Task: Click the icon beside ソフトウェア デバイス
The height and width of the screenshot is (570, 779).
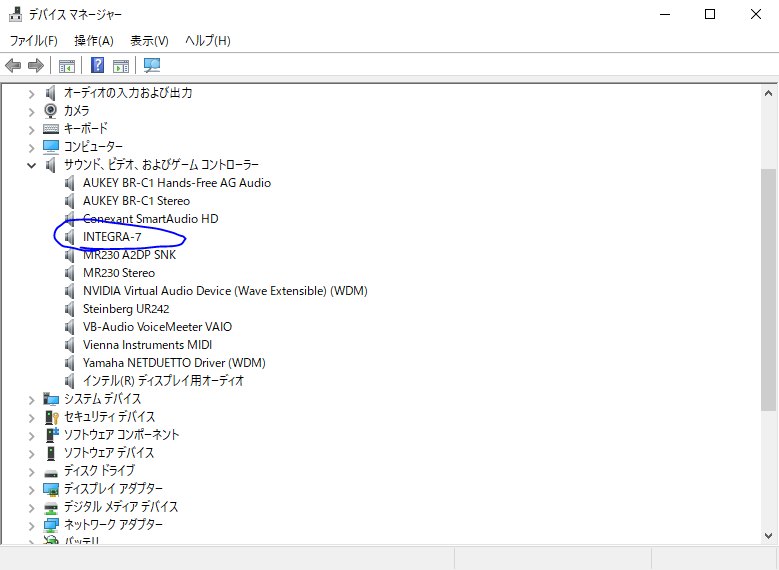Action: (x=51, y=453)
